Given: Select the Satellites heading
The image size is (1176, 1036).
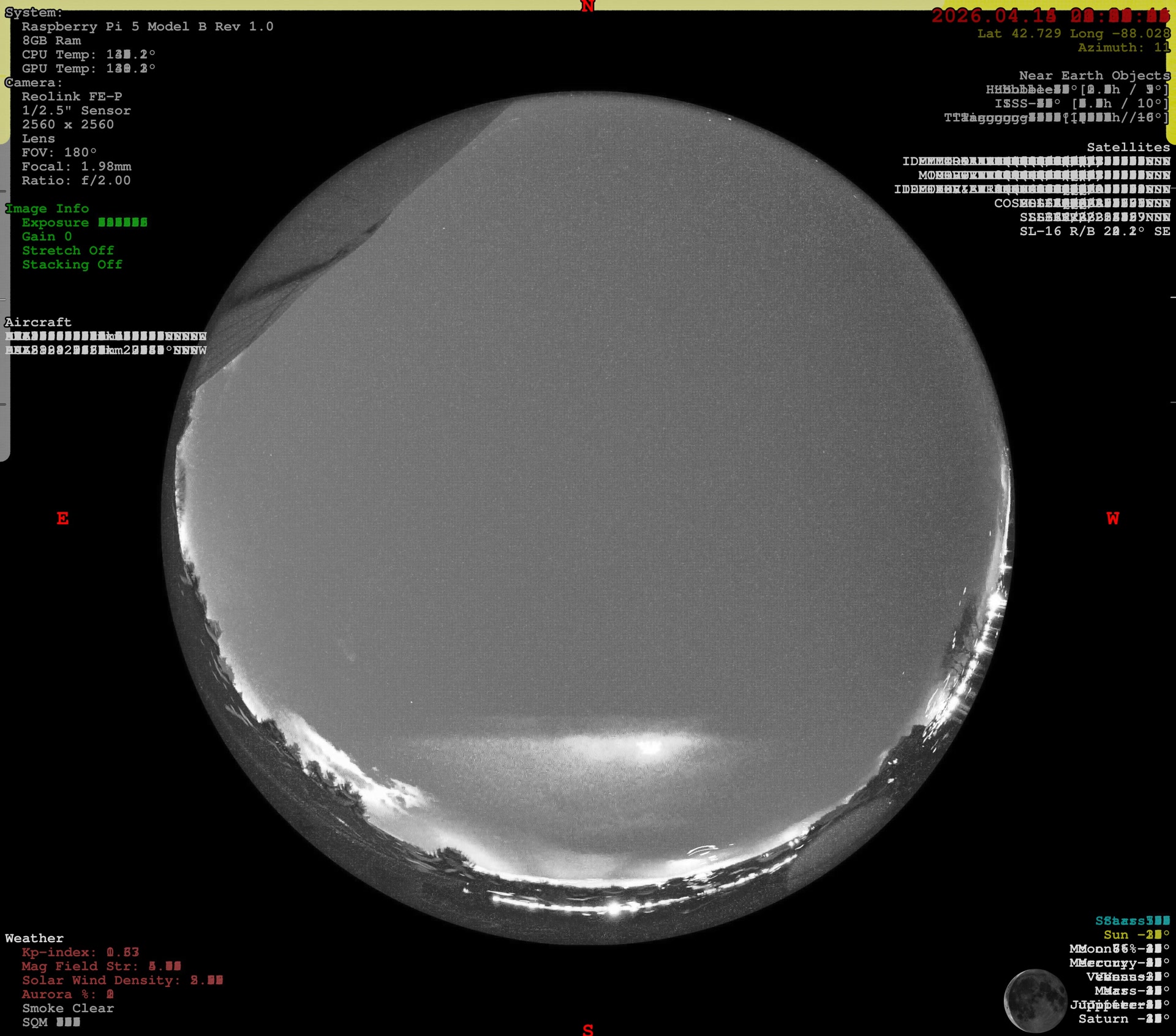Looking at the screenshot, I should pyautogui.click(x=1128, y=147).
